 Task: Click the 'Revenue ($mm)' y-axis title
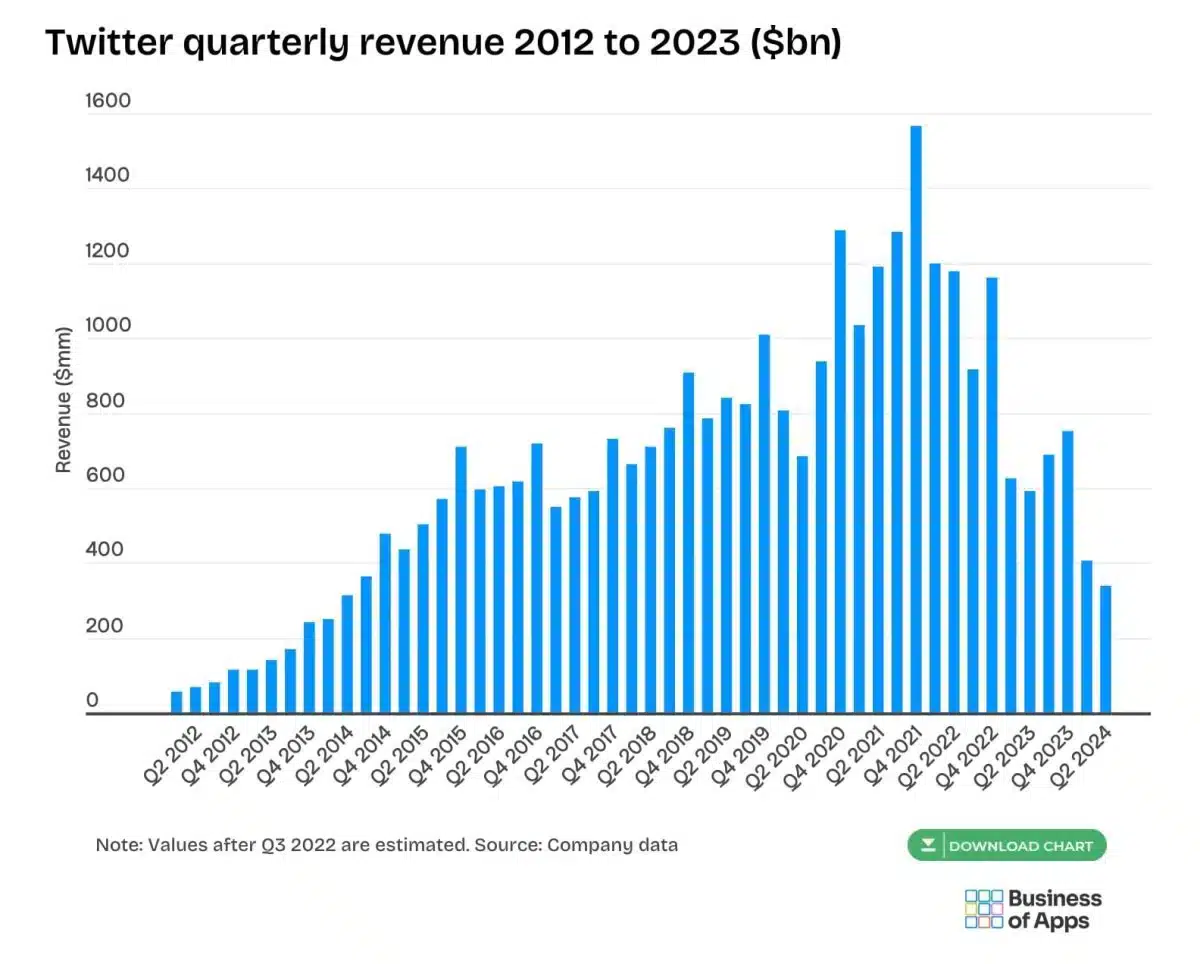pos(64,400)
